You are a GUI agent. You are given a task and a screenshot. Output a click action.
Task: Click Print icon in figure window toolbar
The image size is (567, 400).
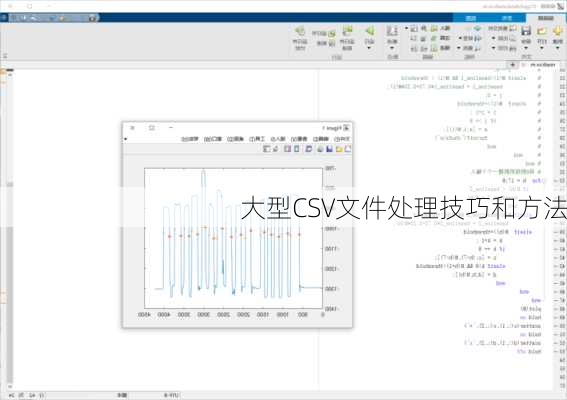click(x=320, y=149)
